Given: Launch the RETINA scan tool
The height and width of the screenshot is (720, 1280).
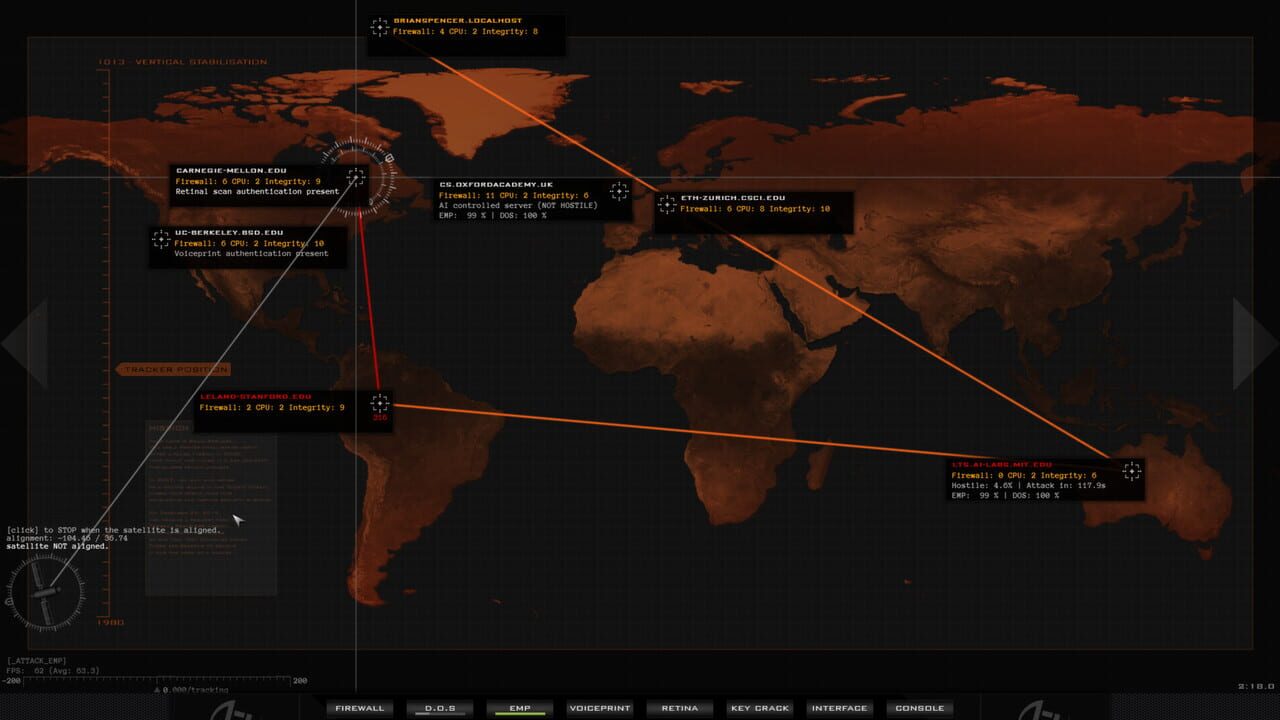Looking at the screenshot, I should 680,708.
